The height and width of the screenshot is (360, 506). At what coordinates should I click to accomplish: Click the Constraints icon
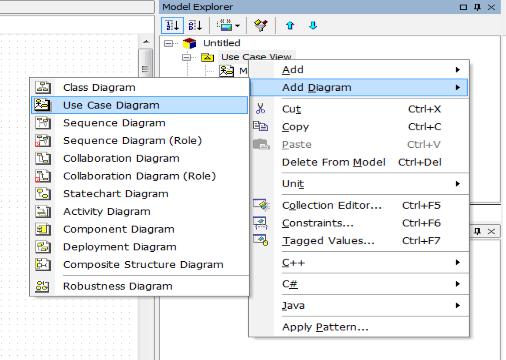point(260,223)
